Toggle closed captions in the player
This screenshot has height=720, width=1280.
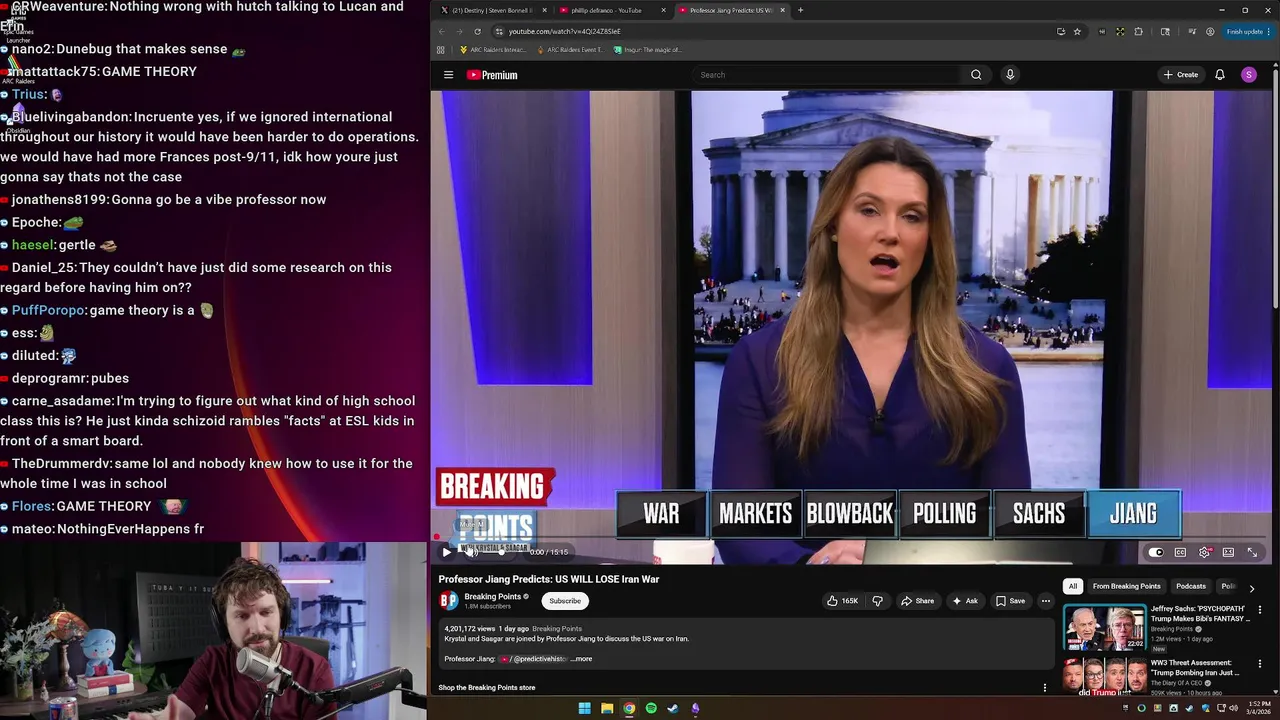(1180, 552)
